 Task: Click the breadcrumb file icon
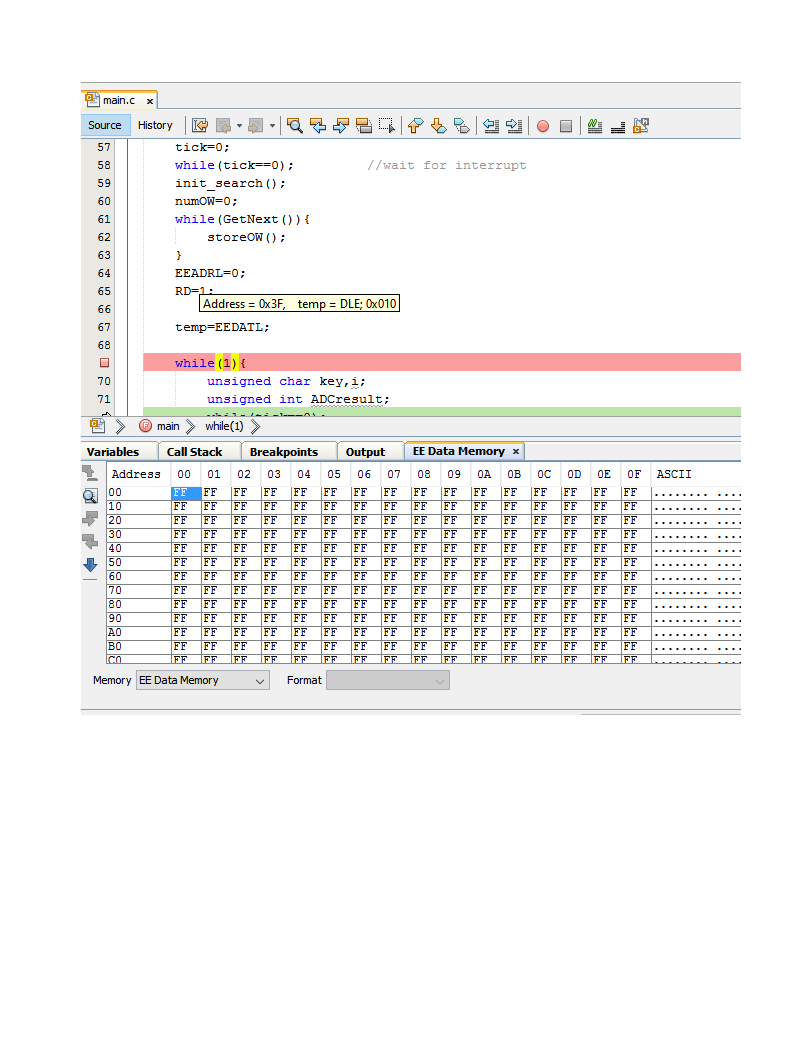click(97, 425)
